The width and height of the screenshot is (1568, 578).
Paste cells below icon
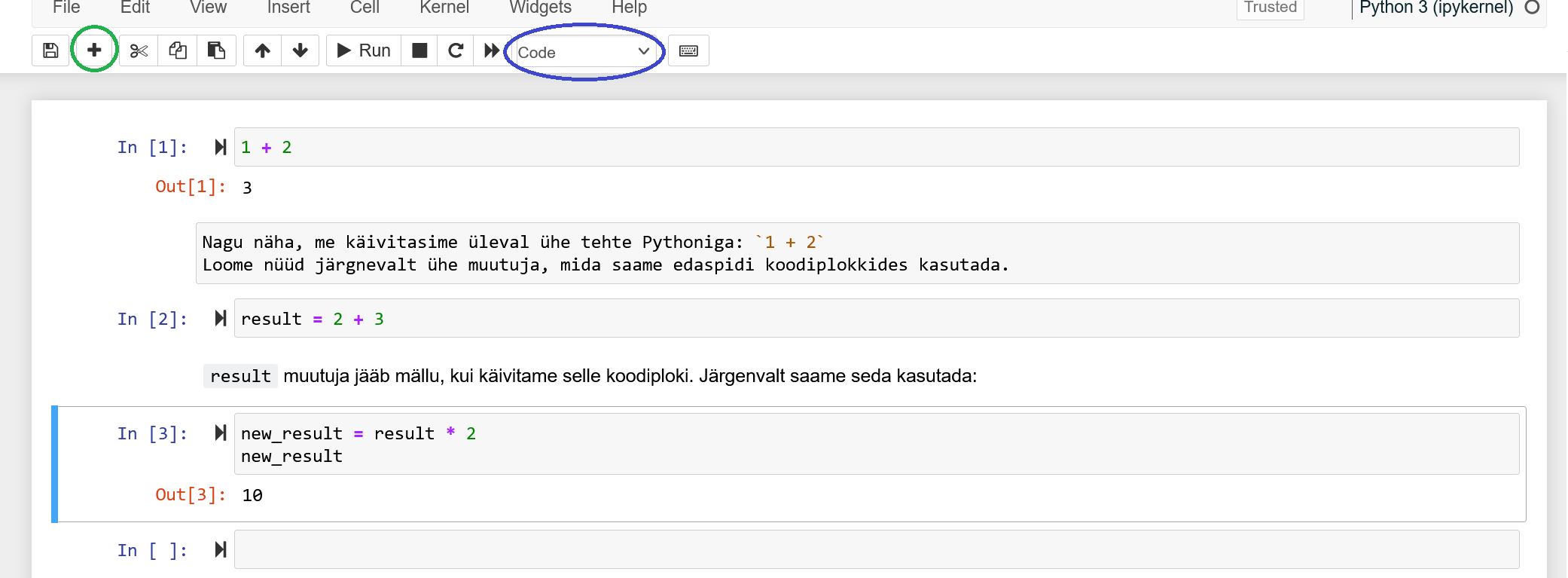(x=217, y=50)
